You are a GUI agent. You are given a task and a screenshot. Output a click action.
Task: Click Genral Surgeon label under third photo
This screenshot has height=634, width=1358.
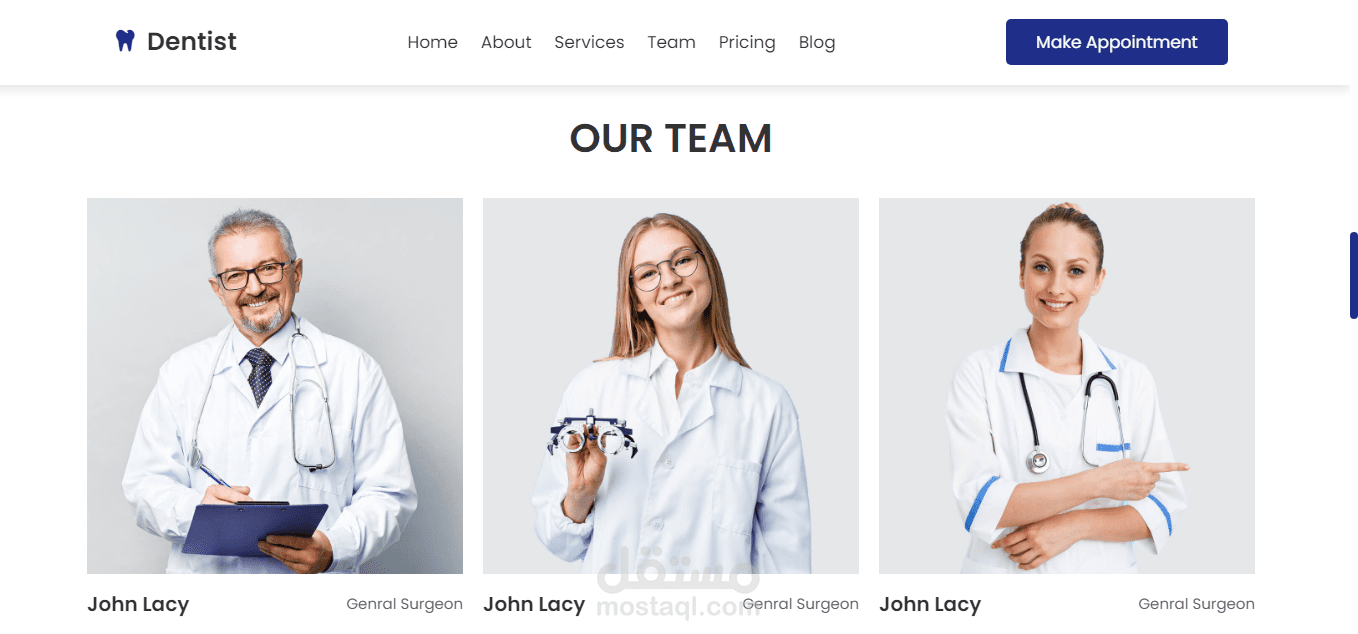pyautogui.click(x=1196, y=604)
